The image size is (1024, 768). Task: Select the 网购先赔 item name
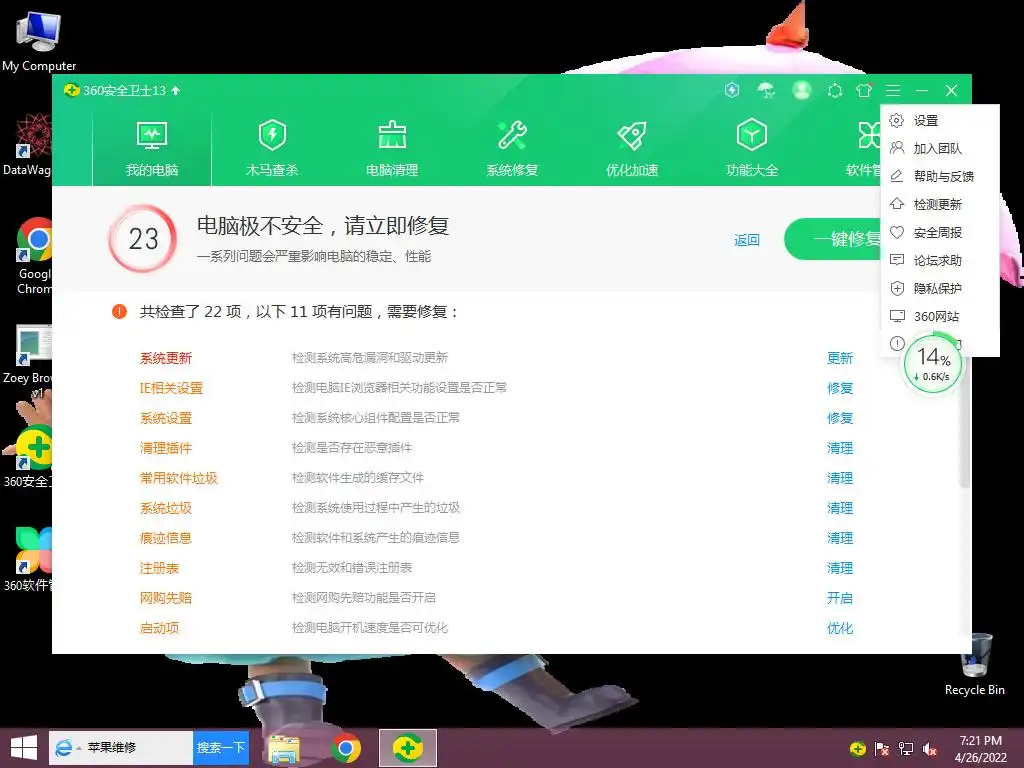coord(166,598)
